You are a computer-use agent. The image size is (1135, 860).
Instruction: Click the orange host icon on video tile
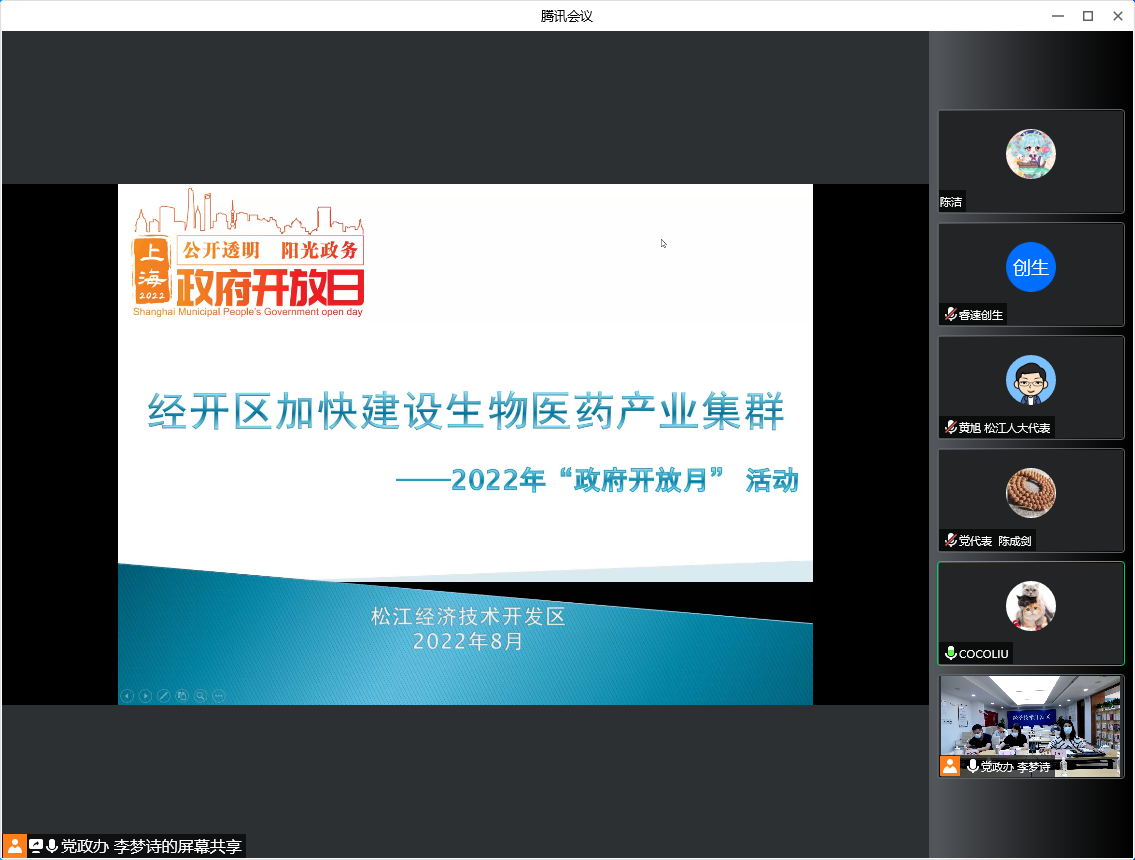(x=950, y=766)
